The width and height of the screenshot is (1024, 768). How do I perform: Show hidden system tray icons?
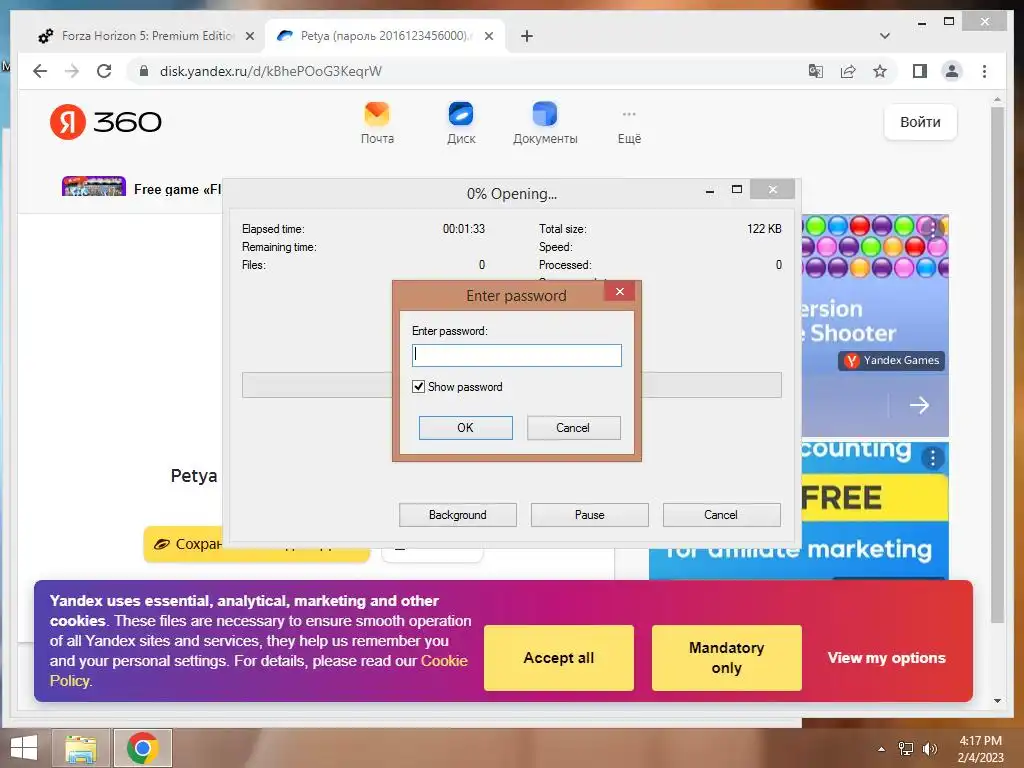tap(881, 749)
